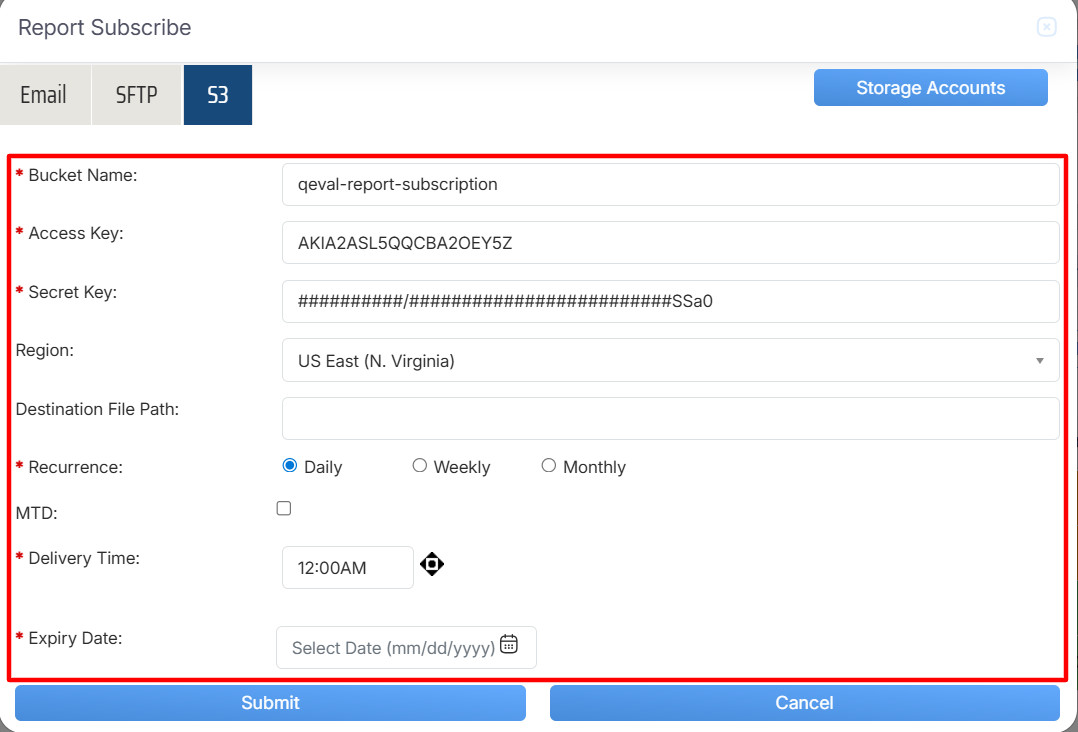Switch to the SFTP tab
Screen dimensions: 1078x732
[136, 95]
